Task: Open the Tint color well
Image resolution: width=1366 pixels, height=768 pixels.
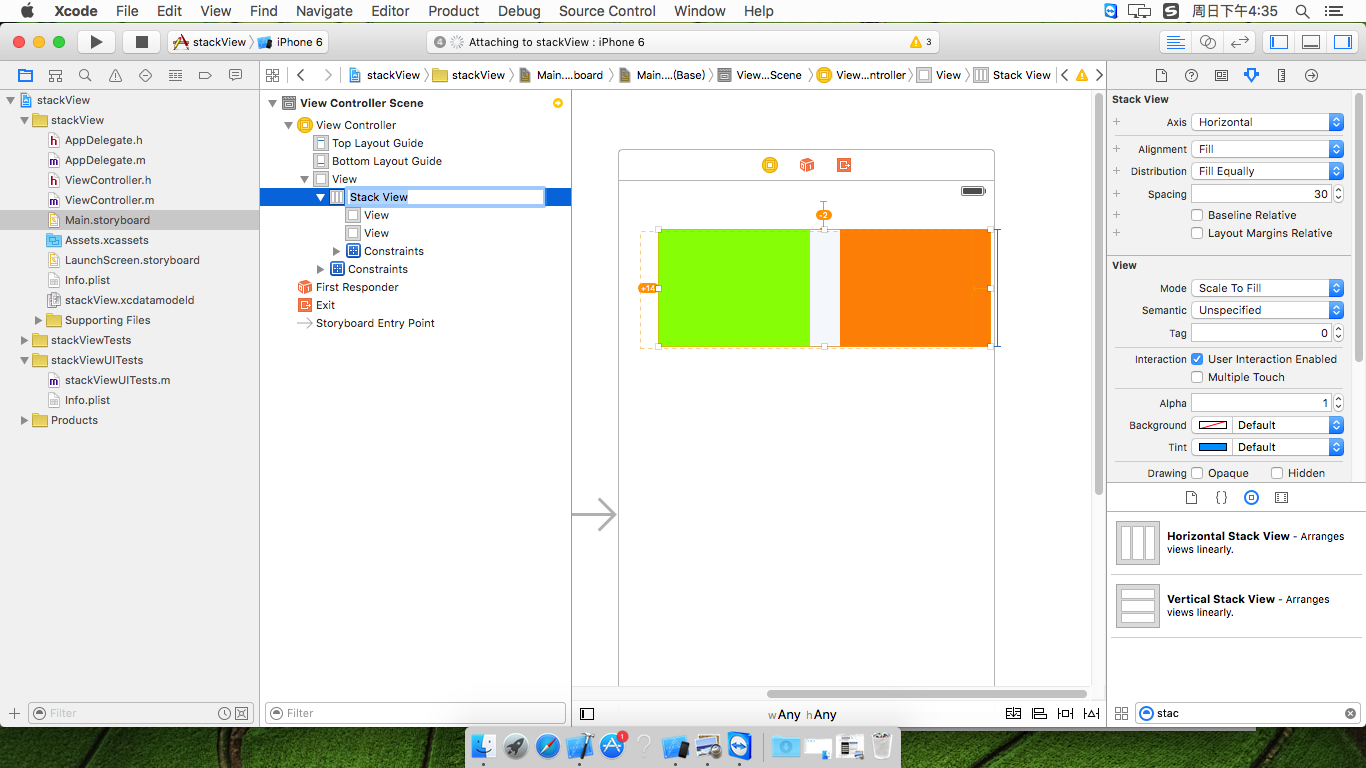Action: (1212, 447)
